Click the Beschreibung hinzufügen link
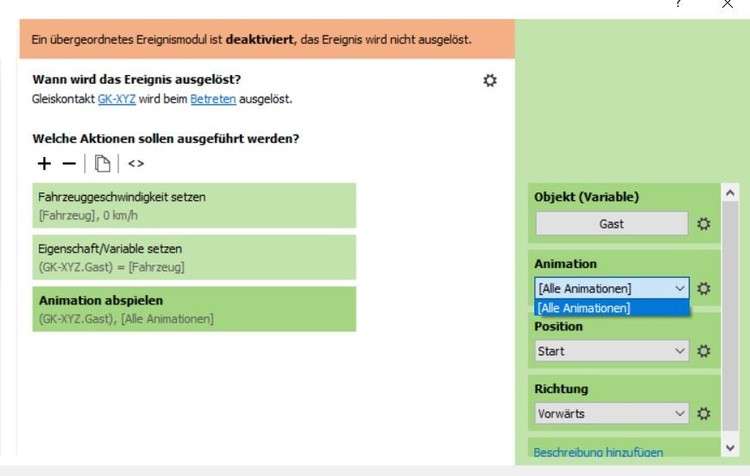The image size is (750, 476). [598, 452]
